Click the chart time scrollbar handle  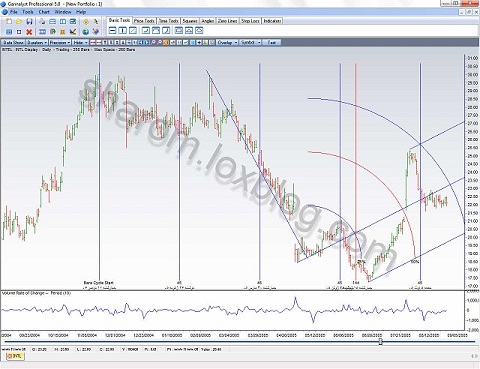coord(380,341)
